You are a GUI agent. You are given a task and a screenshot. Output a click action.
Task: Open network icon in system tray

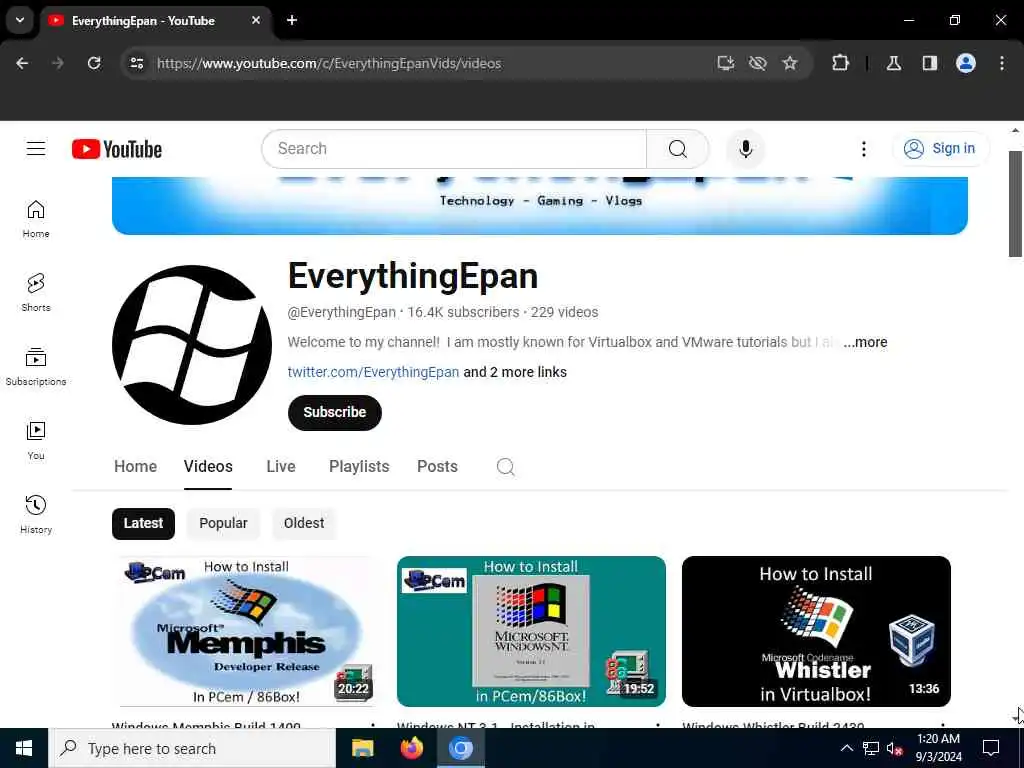871,749
